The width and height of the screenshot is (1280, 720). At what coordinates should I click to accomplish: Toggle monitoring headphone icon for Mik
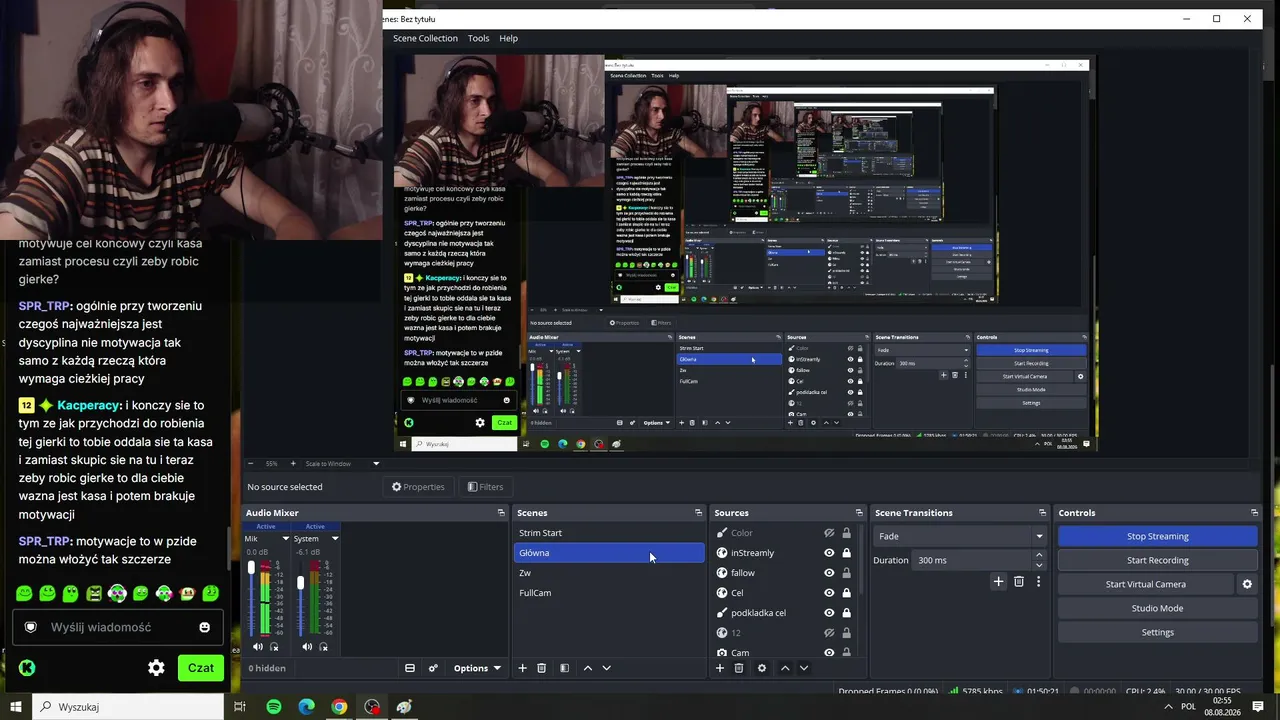274,647
